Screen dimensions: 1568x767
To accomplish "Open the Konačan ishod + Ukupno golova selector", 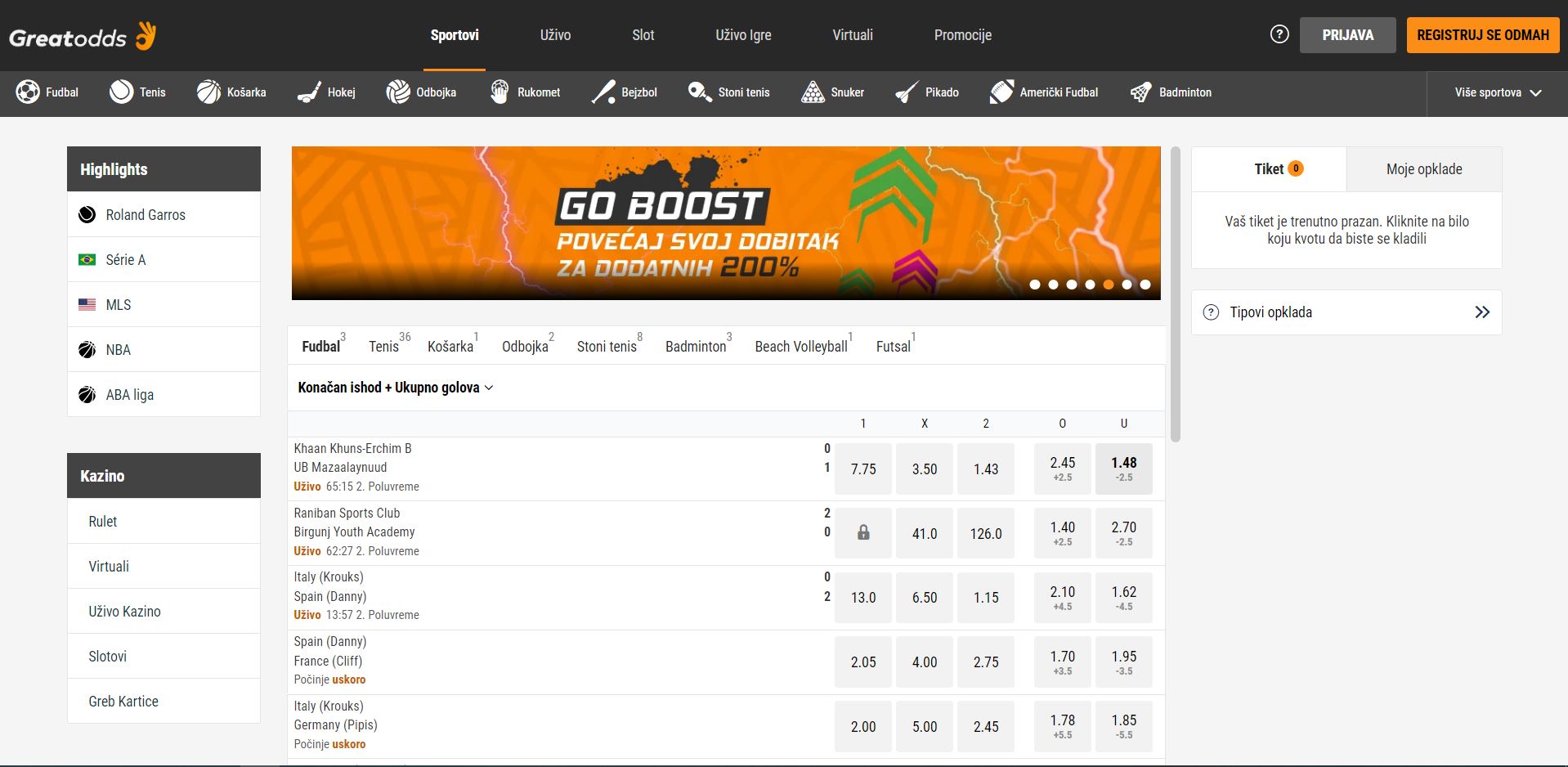I will (395, 388).
